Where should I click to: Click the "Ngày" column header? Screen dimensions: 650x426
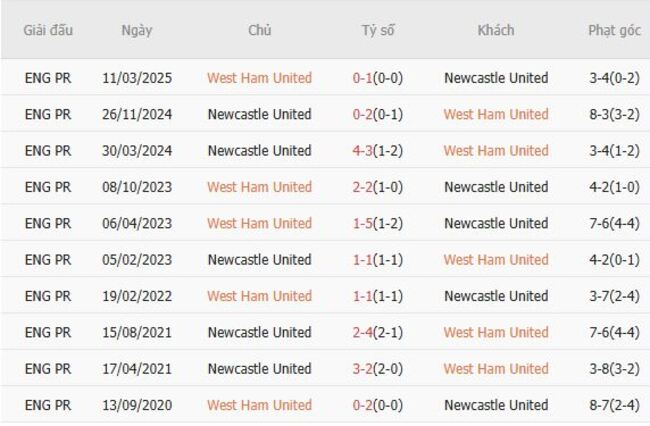coord(137,30)
